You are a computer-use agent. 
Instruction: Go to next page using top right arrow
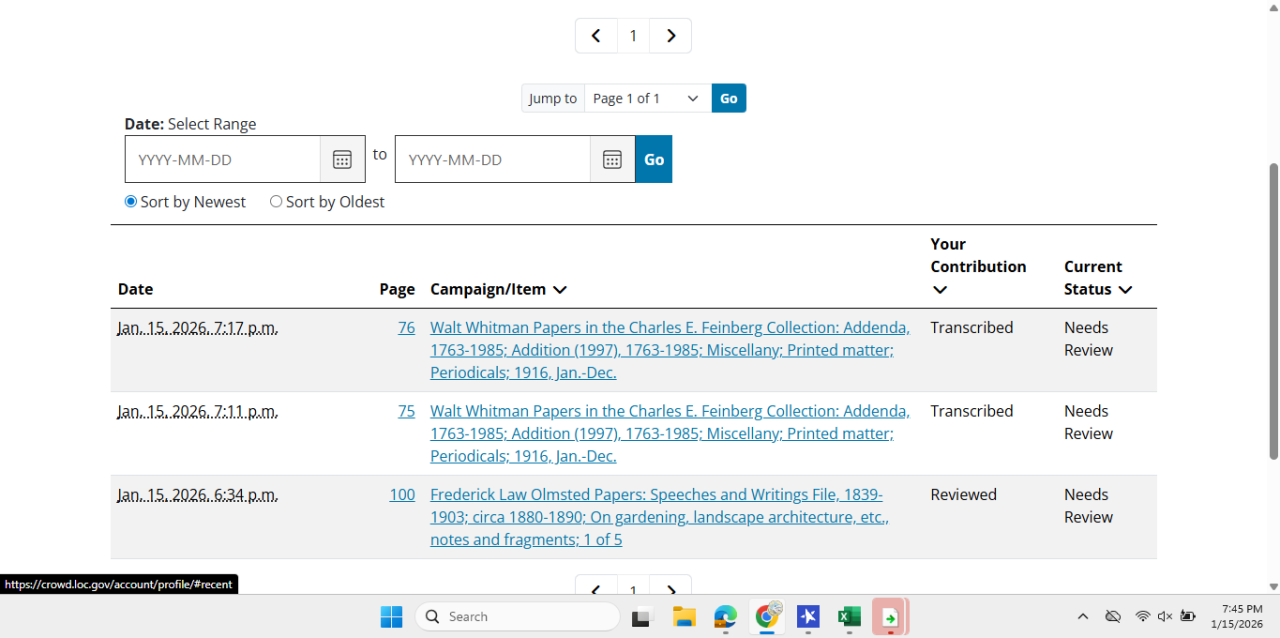pyautogui.click(x=670, y=36)
